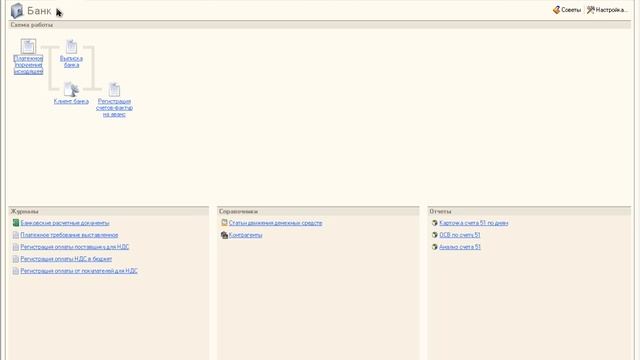Open the Советы tips button
Screen dimensions: 640x360
click(567, 10)
